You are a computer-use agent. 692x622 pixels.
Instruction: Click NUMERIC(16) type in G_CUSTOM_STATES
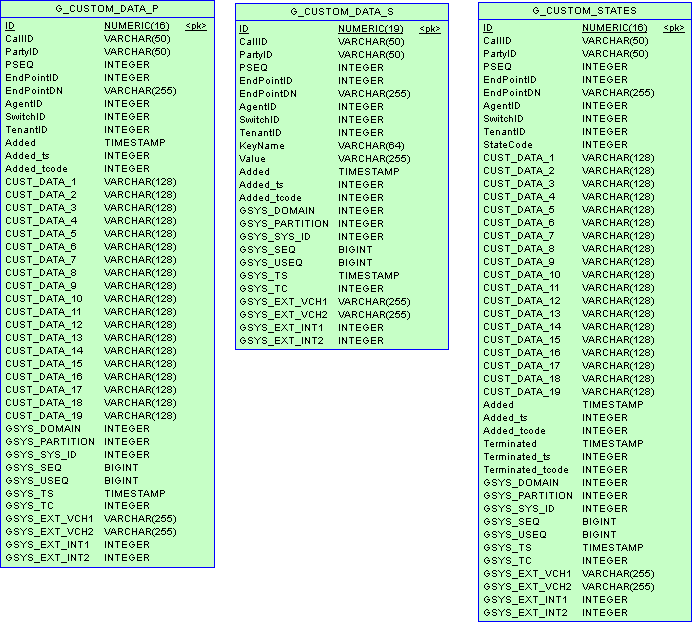(x=615, y=28)
